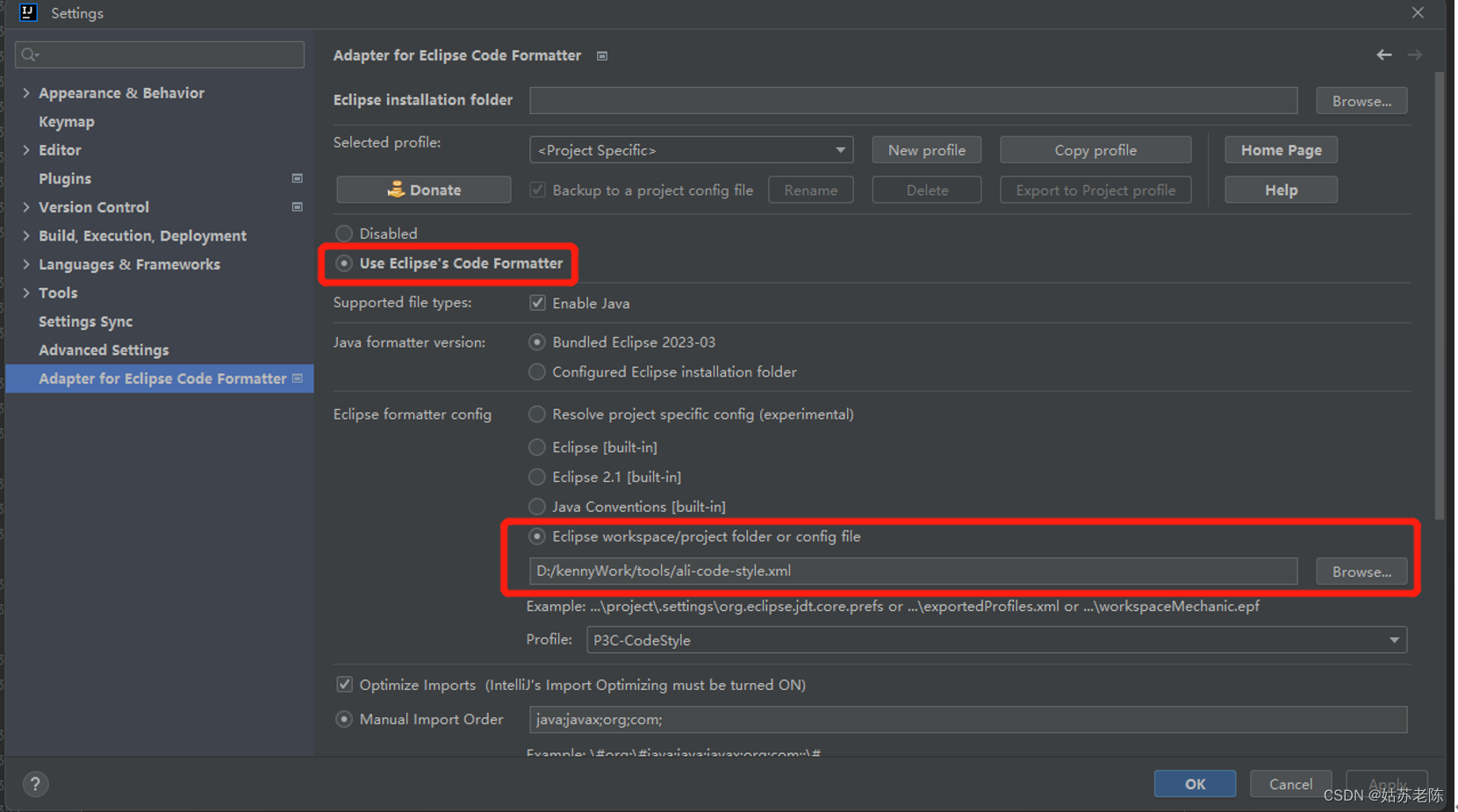
Task: Select the Disabled radio option
Action: 344,234
